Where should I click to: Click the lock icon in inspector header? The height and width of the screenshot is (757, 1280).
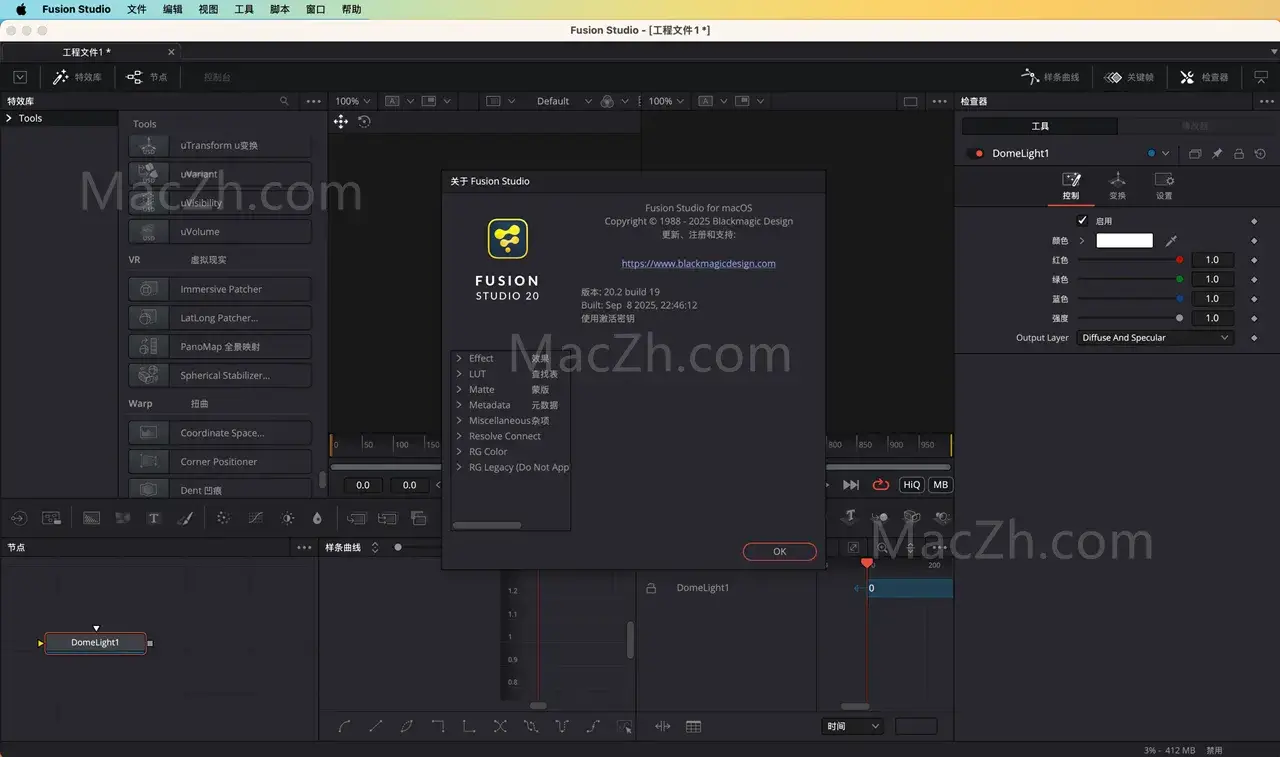point(1239,154)
